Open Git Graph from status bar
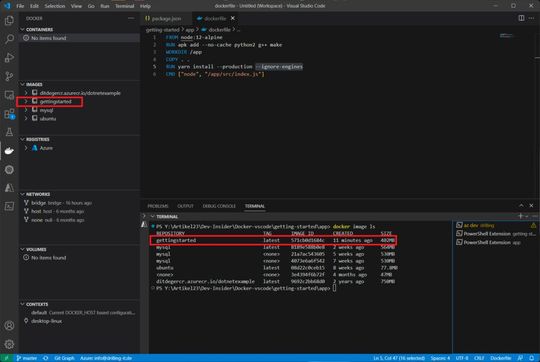Image resolution: width=540 pixels, height=362 pixels. coord(64,358)
